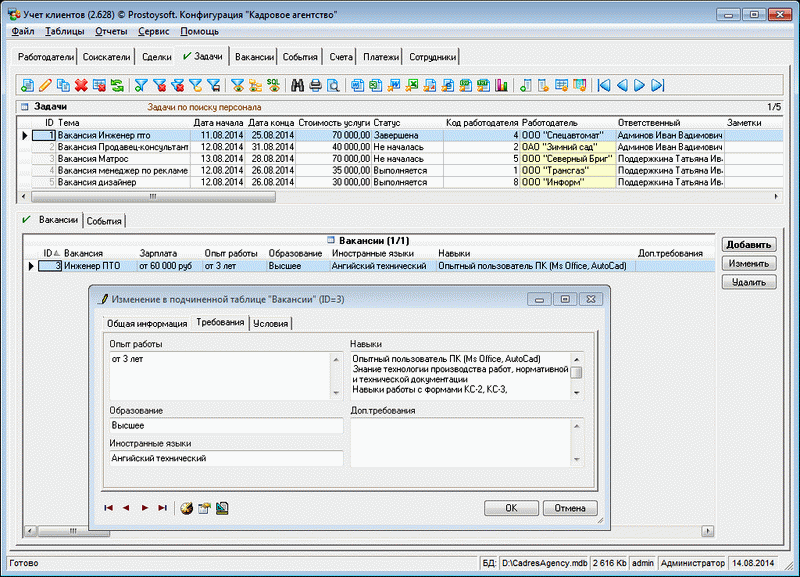Refresh data with the green arrows icon
800x577 pixels.
click(x=117, y=85)
